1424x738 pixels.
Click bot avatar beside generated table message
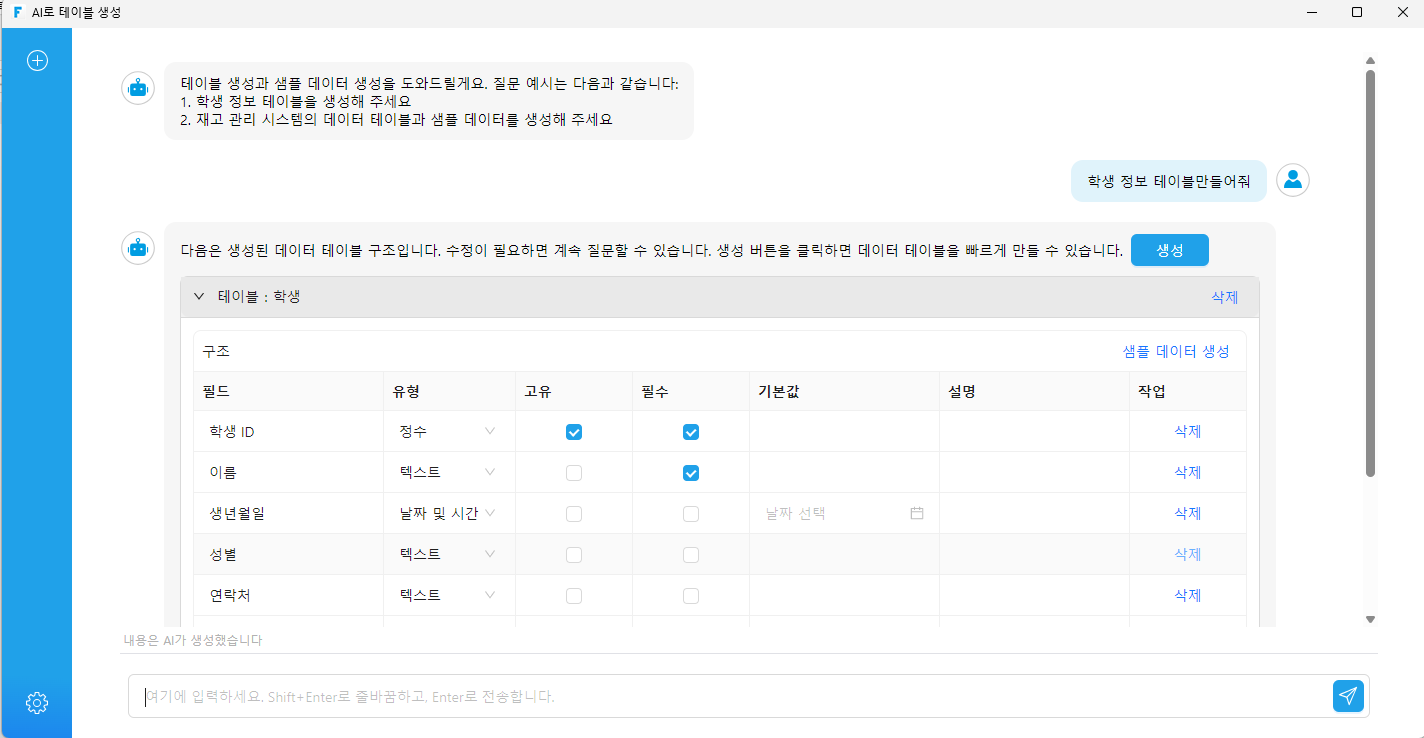click(138, 247)
